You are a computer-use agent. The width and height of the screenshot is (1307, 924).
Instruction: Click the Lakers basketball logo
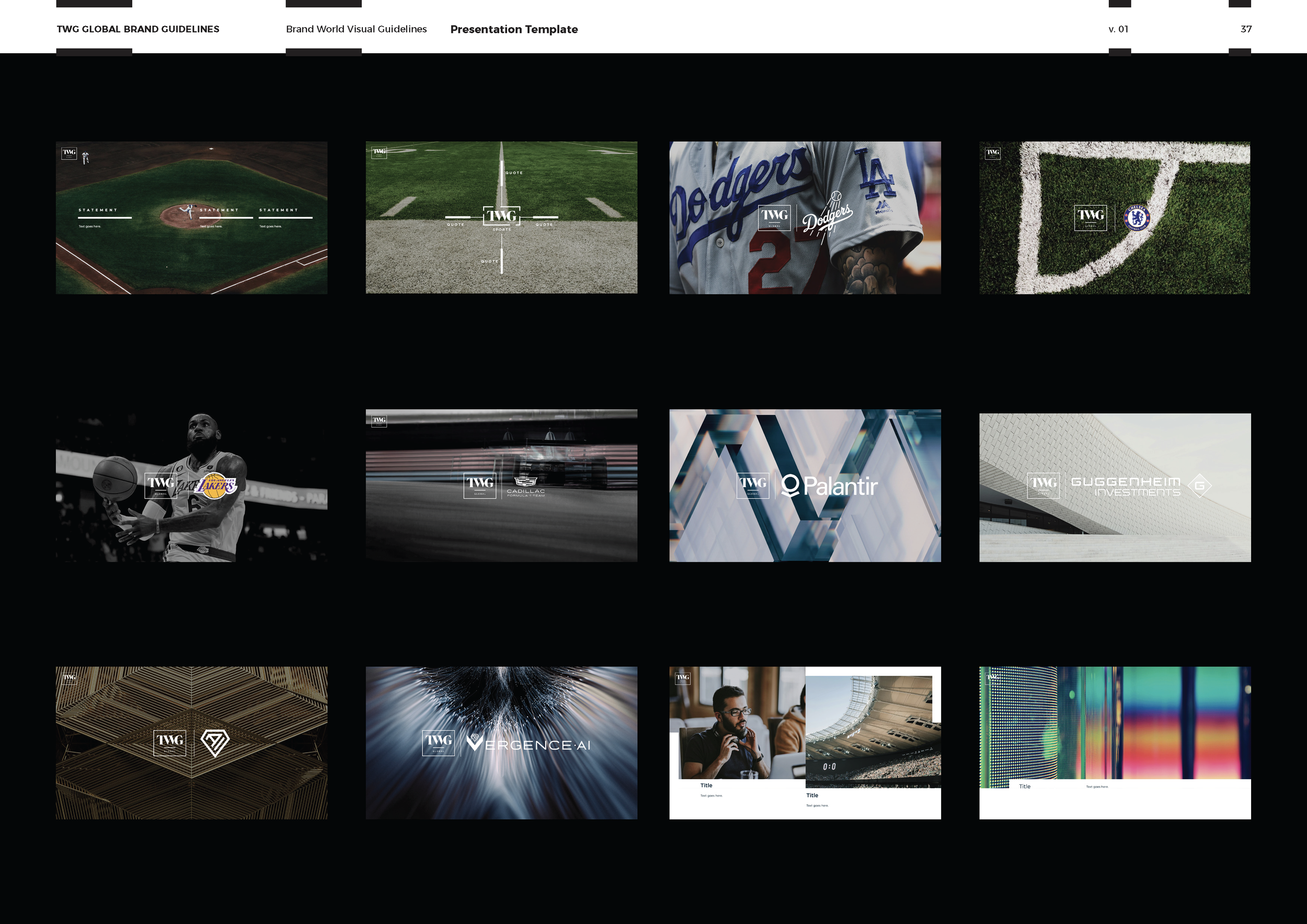tap(216, 486)
